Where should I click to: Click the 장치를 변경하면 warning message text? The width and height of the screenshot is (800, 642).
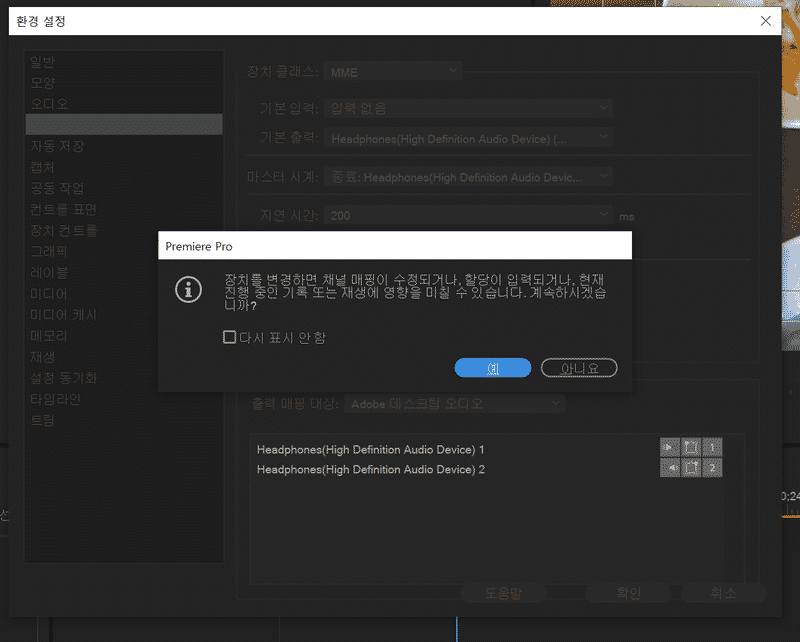point(415,292)
